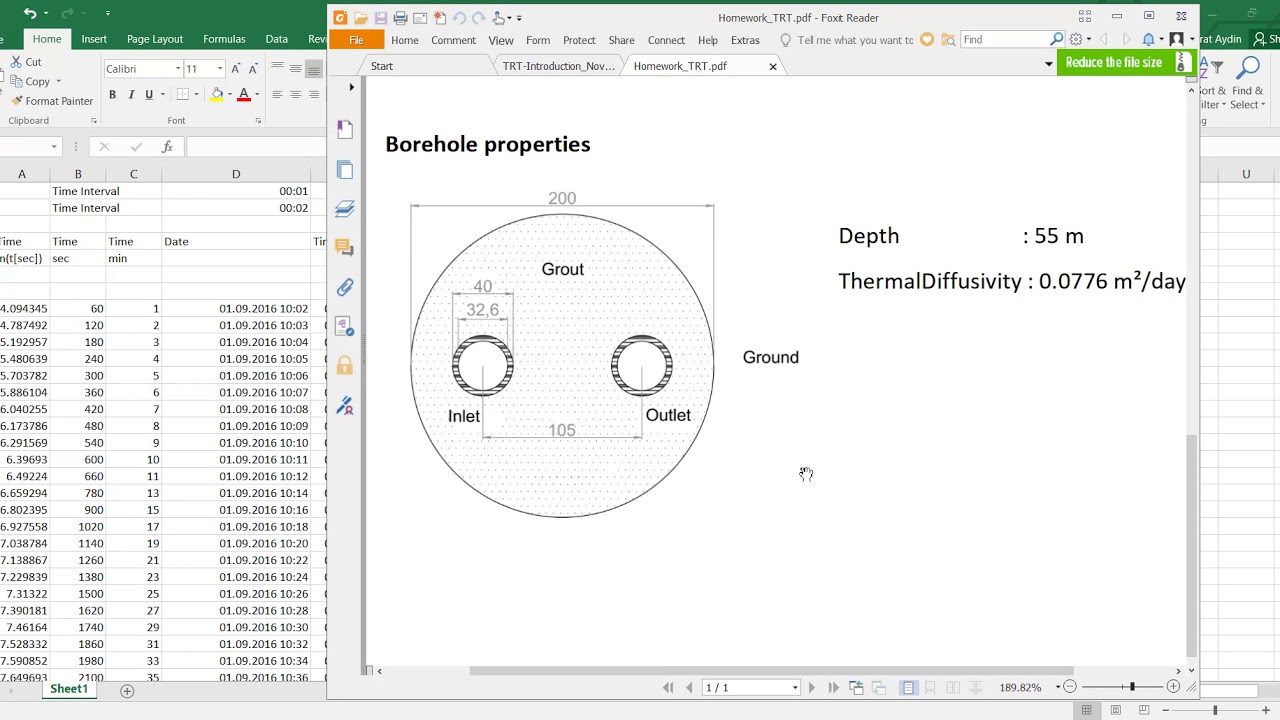Open the attachments paperclip panel in Foxit sidebar
The width and height of the screenshot is (1280, 720).
click(345, 287)
